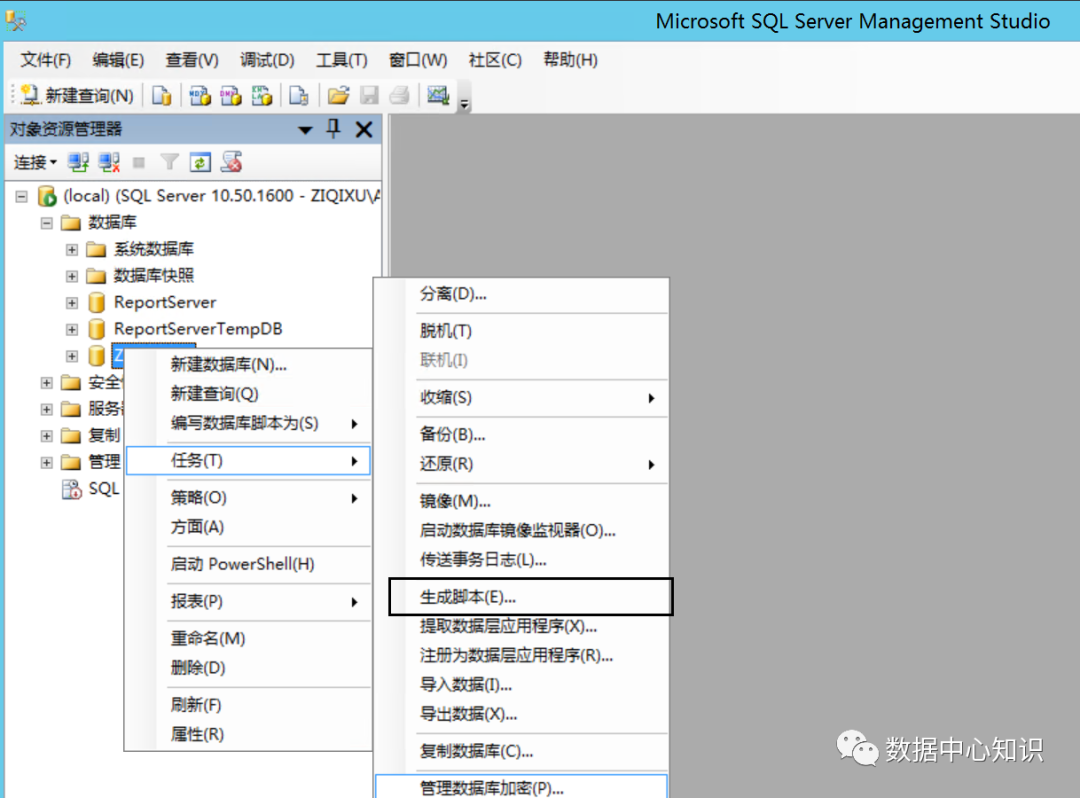Click the Disconnect server icon
1080x798 pixels.
pyautogui.click(x=109, y=162)
